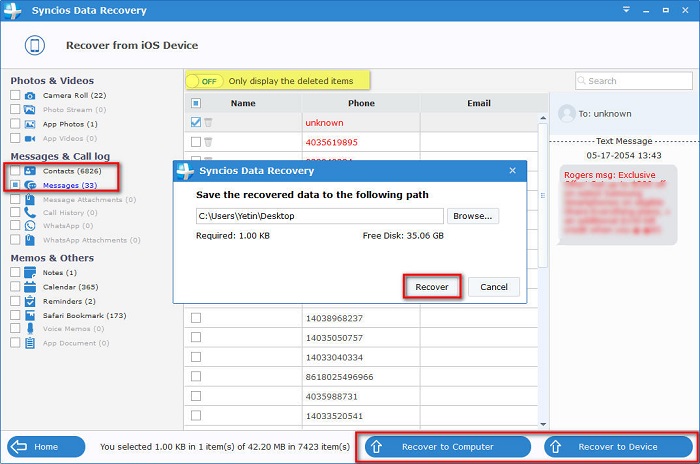Click the Contacts card icon
This screenshot has height=464, width=700.
click(30, 171)
